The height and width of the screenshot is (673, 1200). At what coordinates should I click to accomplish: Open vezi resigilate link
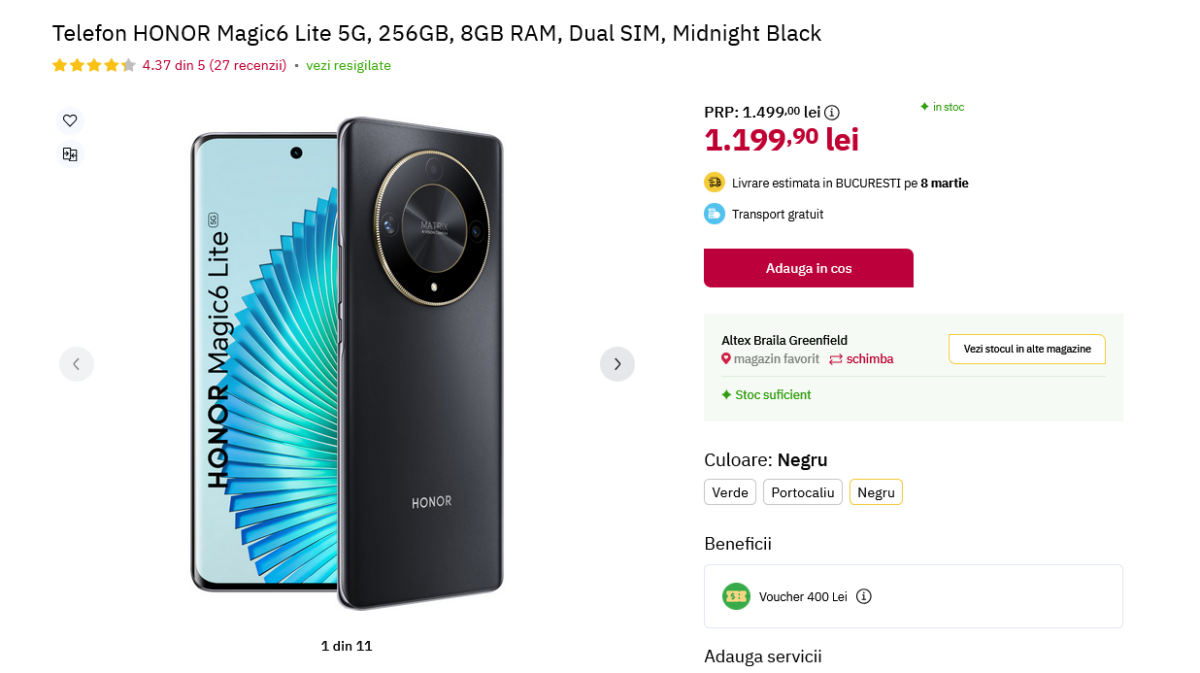(x=348, y=65)
